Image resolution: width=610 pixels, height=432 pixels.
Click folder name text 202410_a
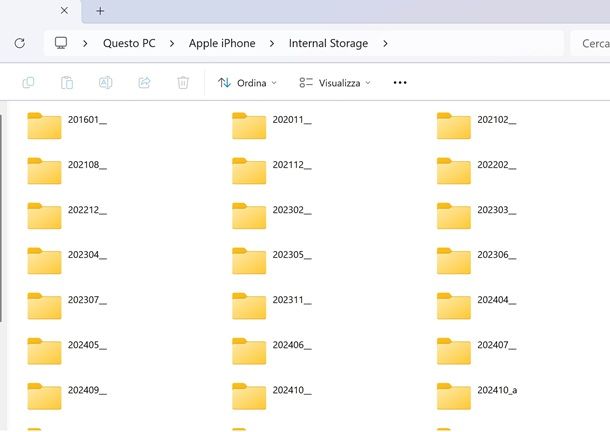pos(497,390)
